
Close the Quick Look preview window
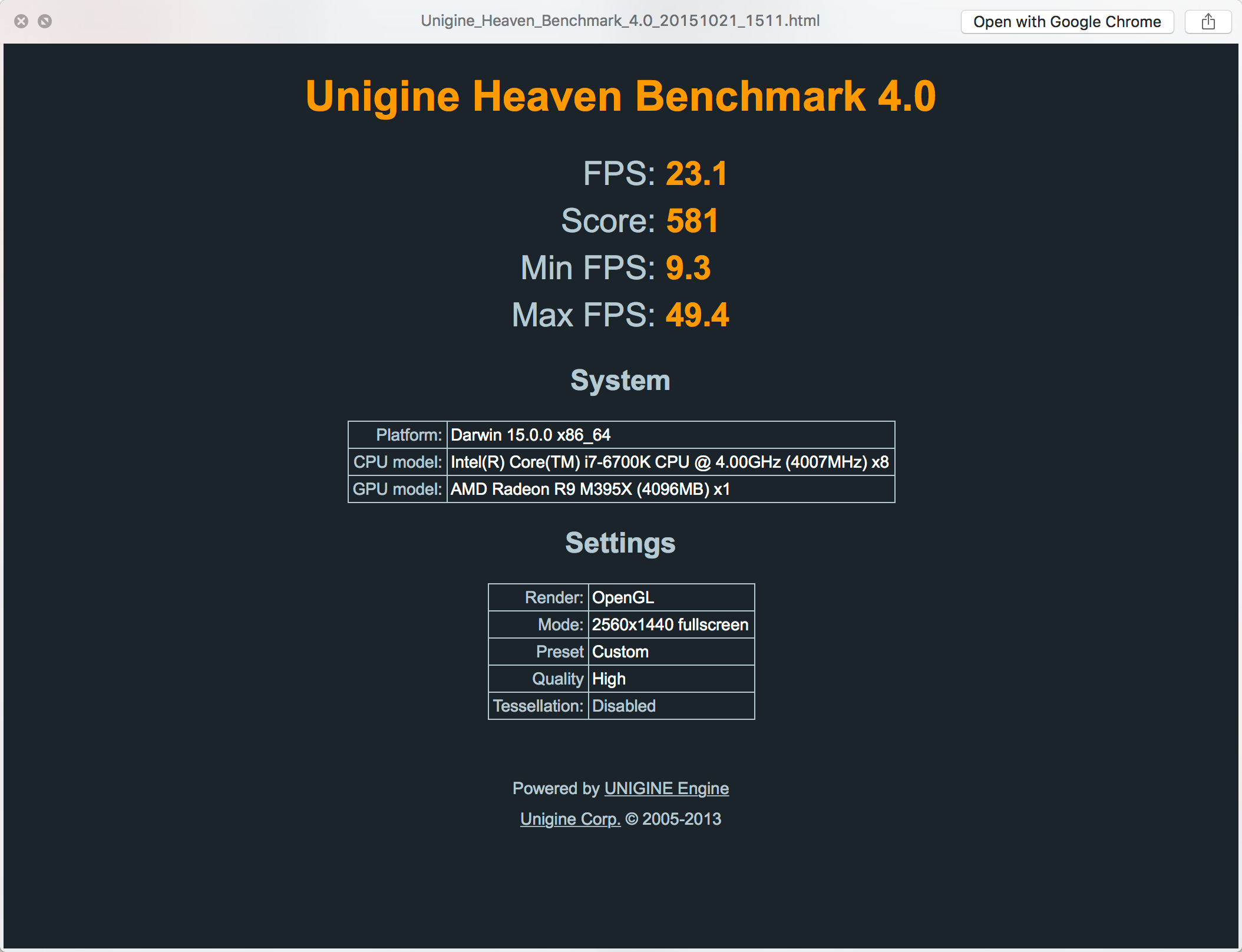click(x=21, y=22)
